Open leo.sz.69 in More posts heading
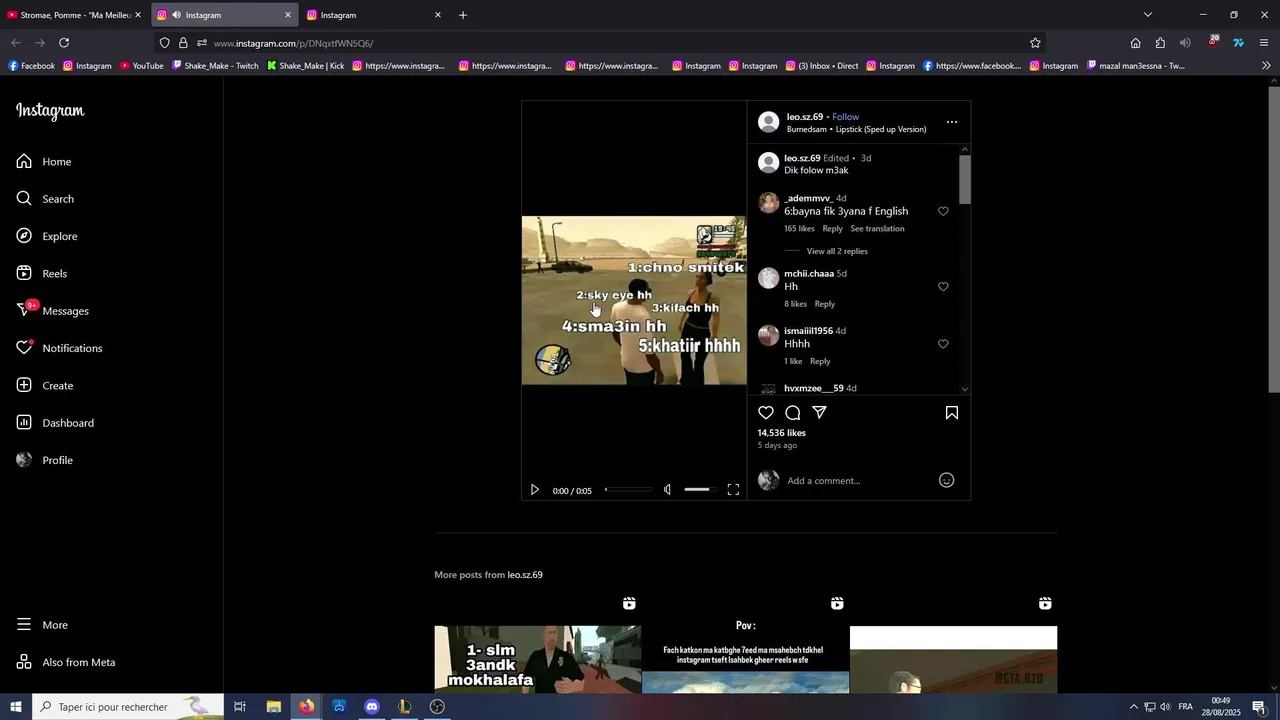This screenshot has height=720, width=1280. tap(525, 575)
